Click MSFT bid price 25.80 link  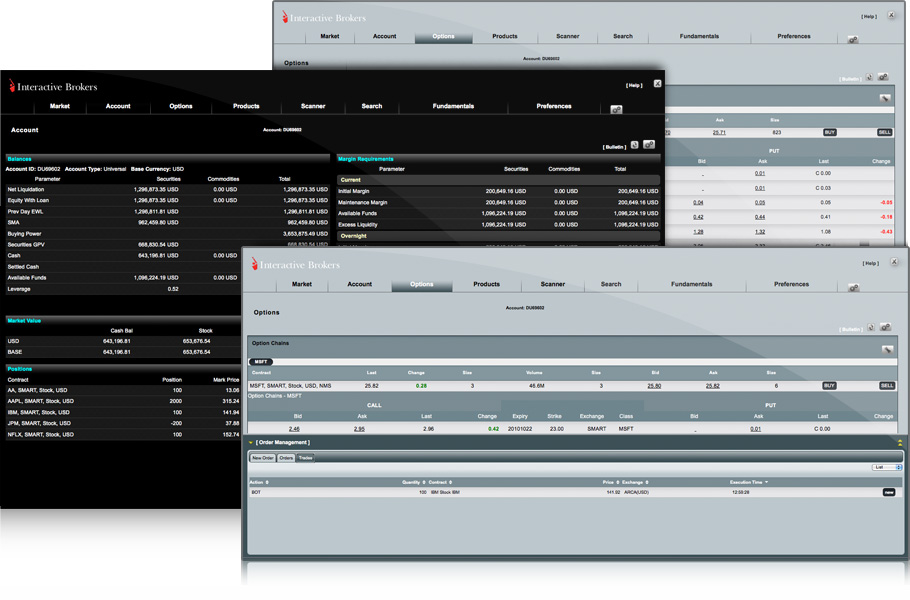click(x=654, y=386)
